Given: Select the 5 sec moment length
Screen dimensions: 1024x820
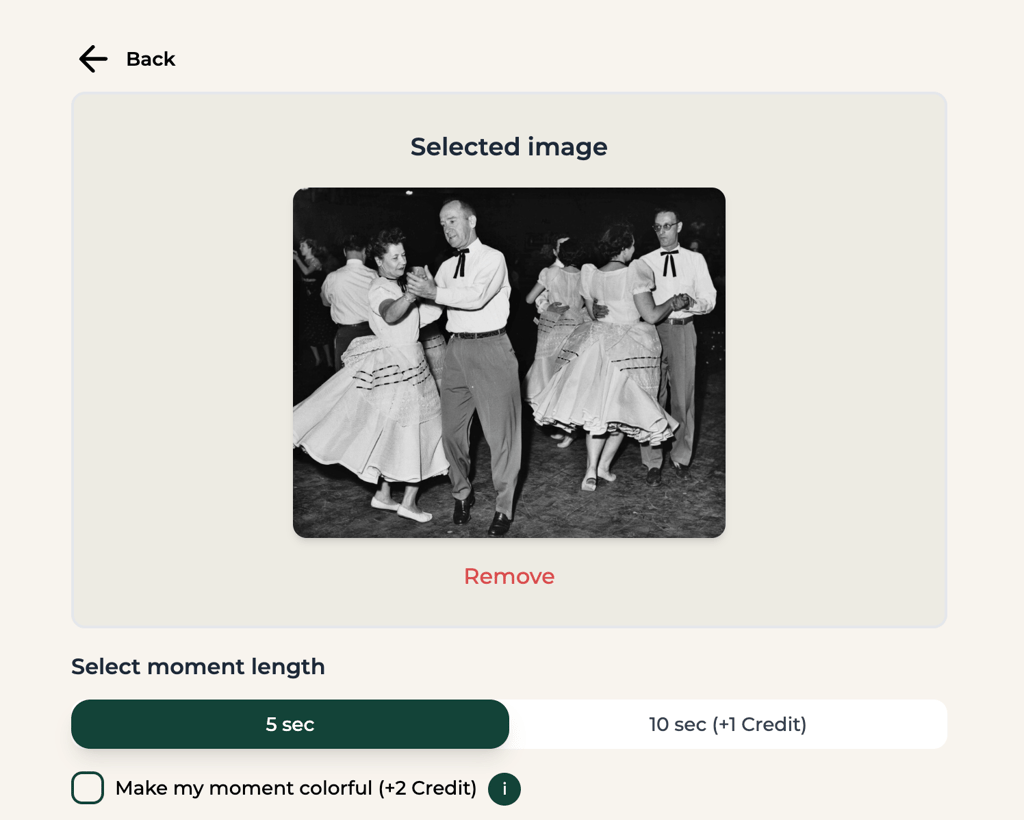Looking at the screenshot, I should click(x=290, y=724).
